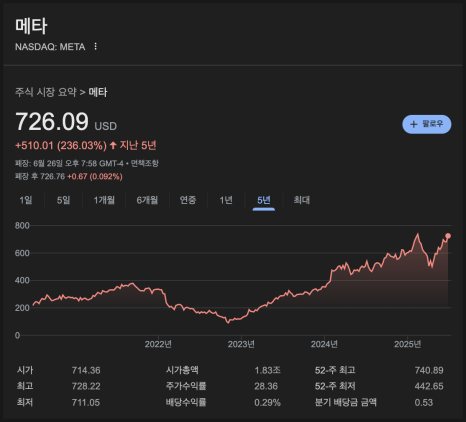Click the 분기 배당금 금액 value 0.53
The width and height of the screenshot is (466, 422).
tap(424, 403)
